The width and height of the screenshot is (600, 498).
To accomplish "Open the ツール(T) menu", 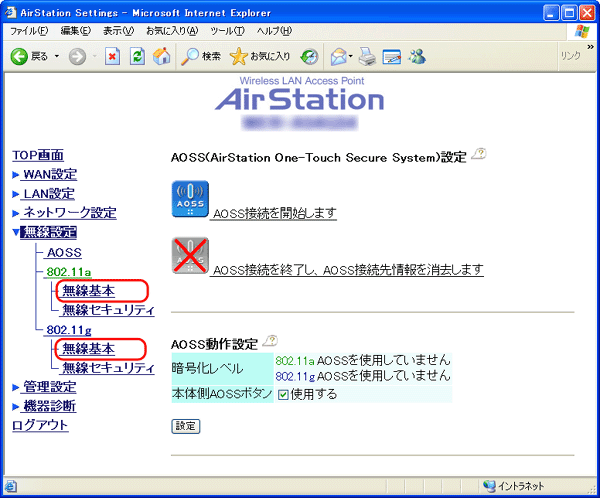I will click(x=227, y=31).
